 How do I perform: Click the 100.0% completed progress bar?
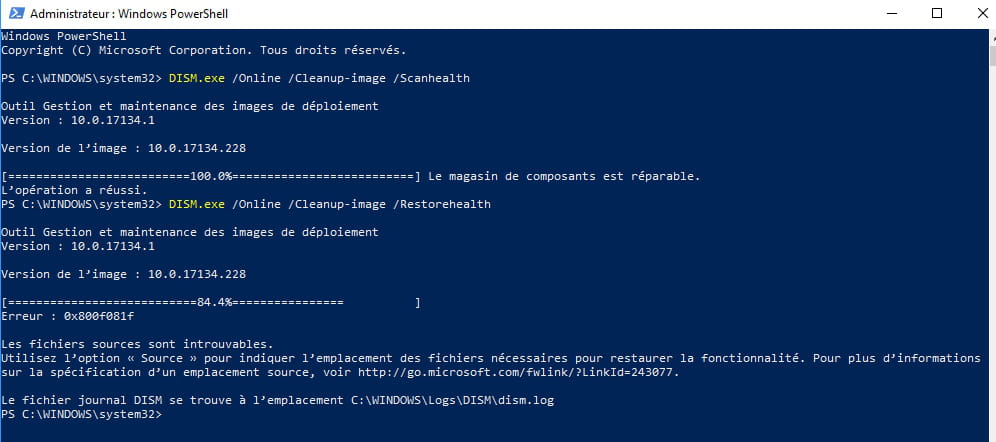tap(211, 177)
